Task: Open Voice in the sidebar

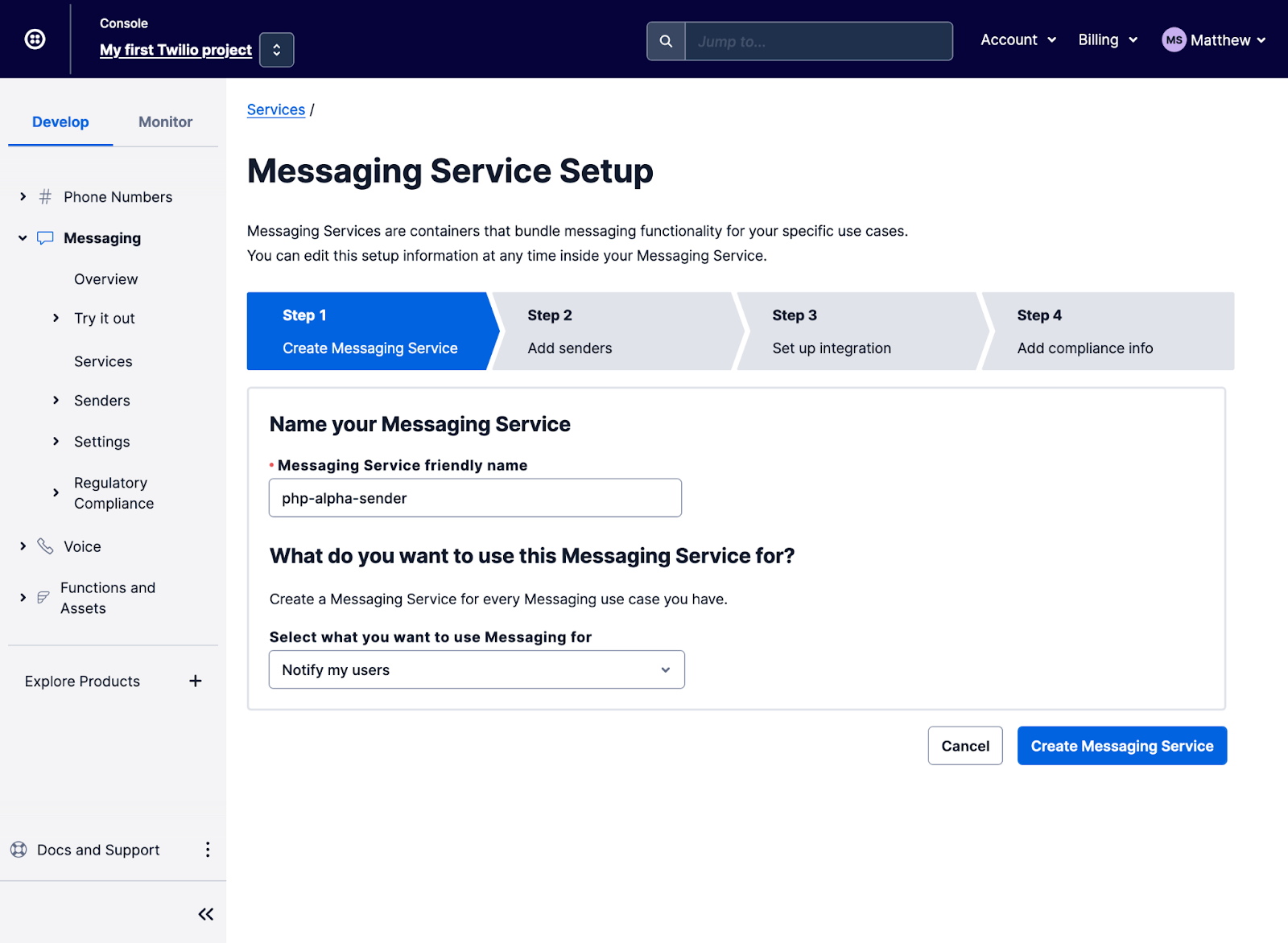Action: point(83,547)
